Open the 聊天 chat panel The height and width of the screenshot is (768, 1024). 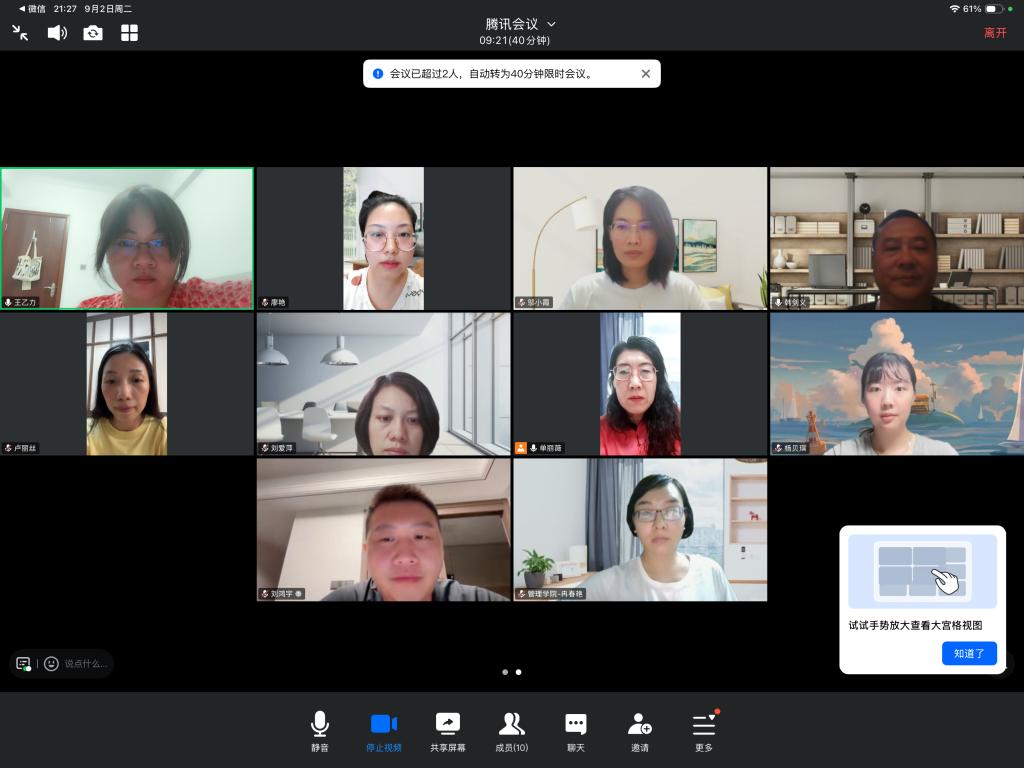pyautogui.click(x=576, y=731)
